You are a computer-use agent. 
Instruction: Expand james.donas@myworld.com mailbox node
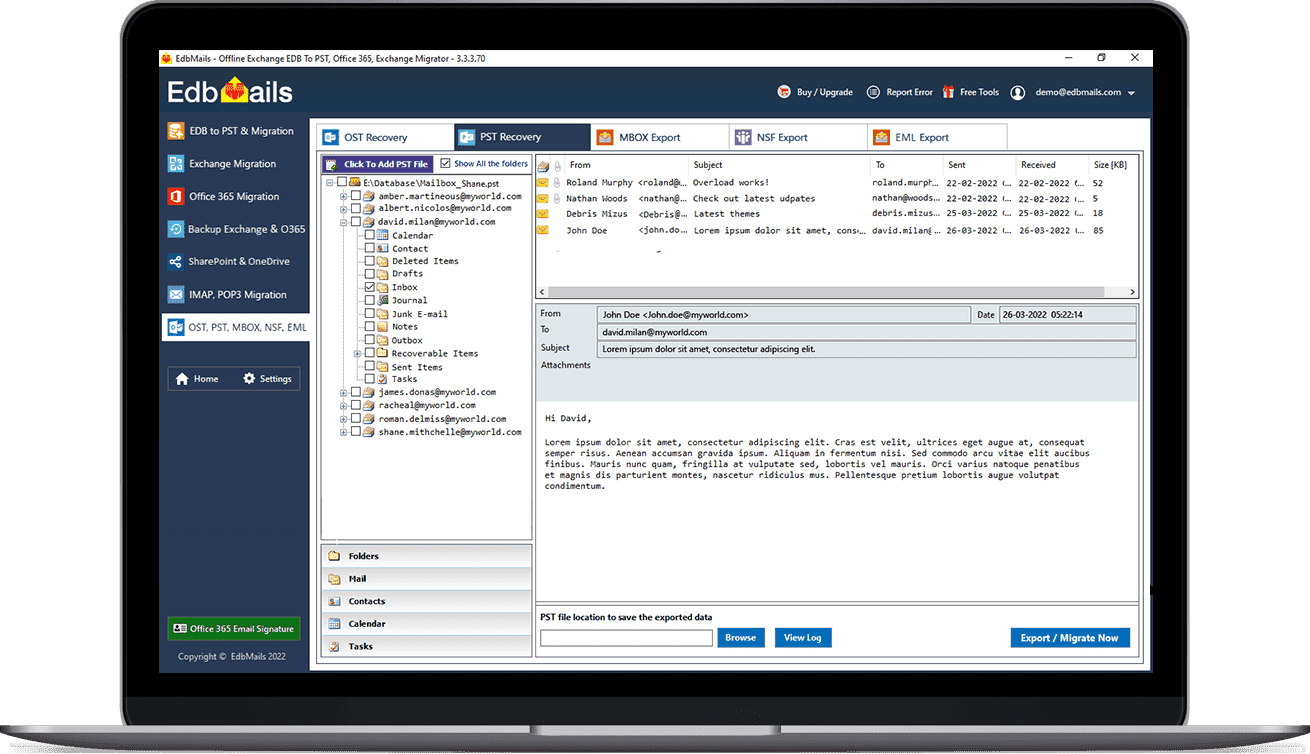pyautogui.click(x=344, y=392)
